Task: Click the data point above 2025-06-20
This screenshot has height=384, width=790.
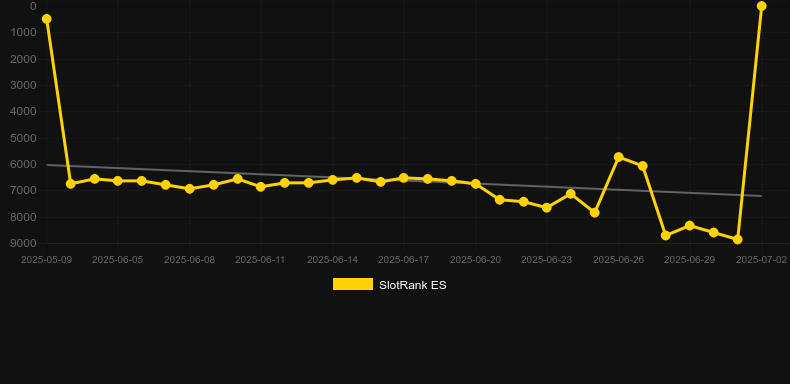Action: (x=475, y=184)
